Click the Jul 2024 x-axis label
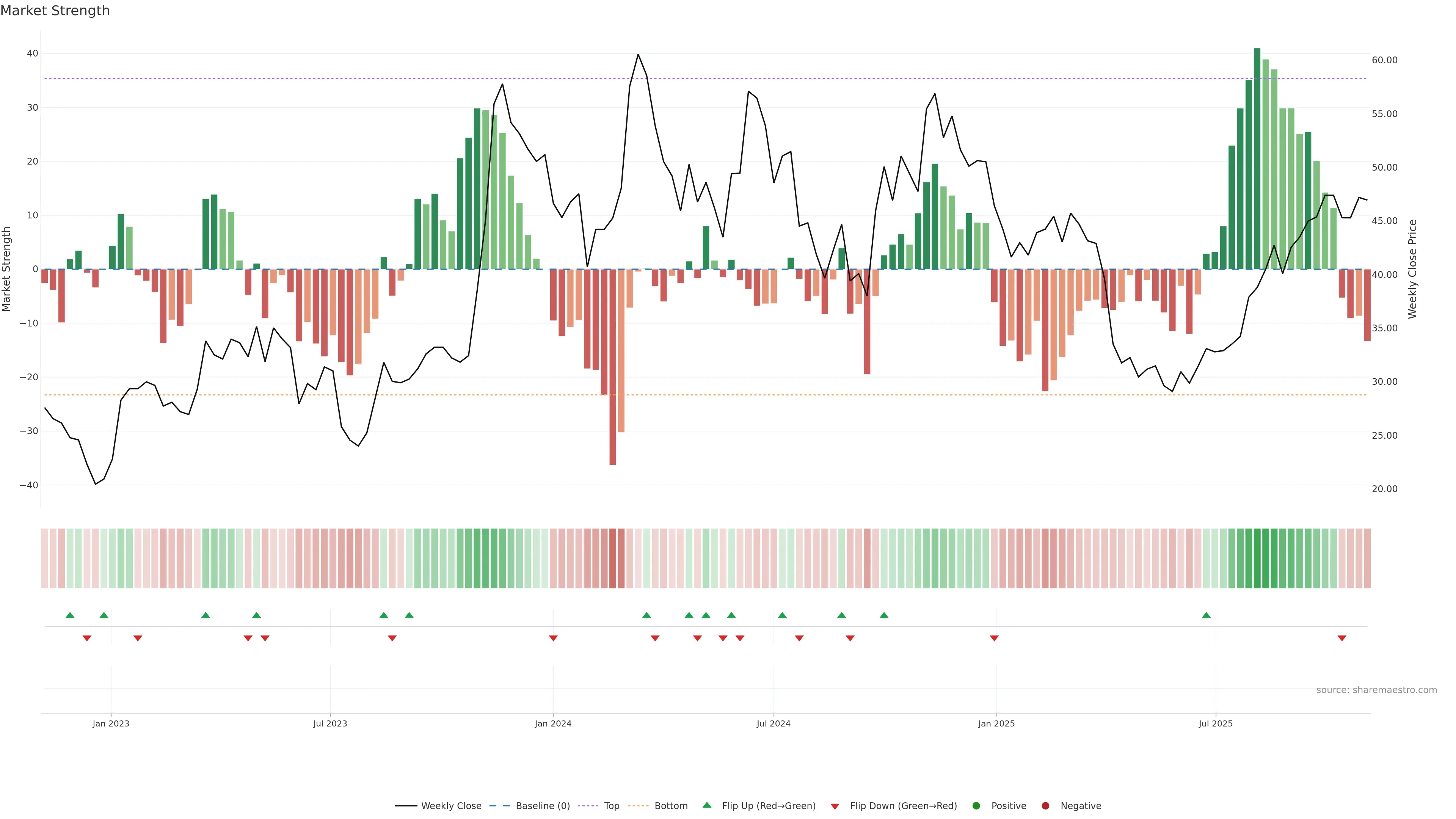Screen dimensions: 1456x819 (773, 723)
